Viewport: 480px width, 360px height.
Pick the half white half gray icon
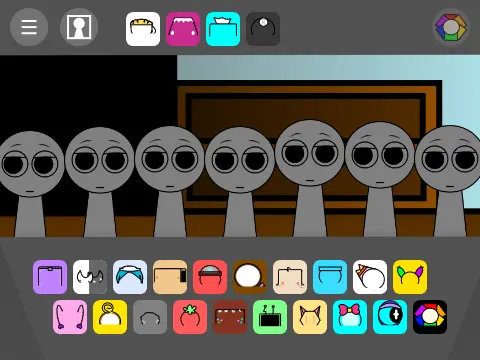(x=90, y=277)
